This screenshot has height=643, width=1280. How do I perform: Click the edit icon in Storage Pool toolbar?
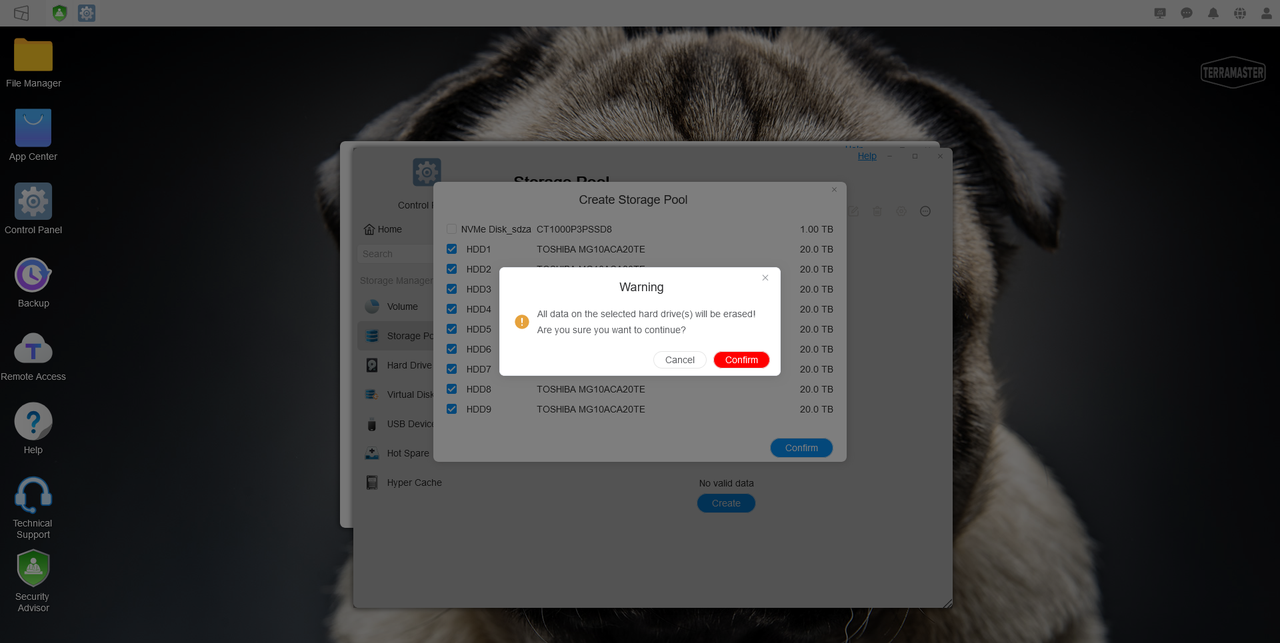(853, 211)
